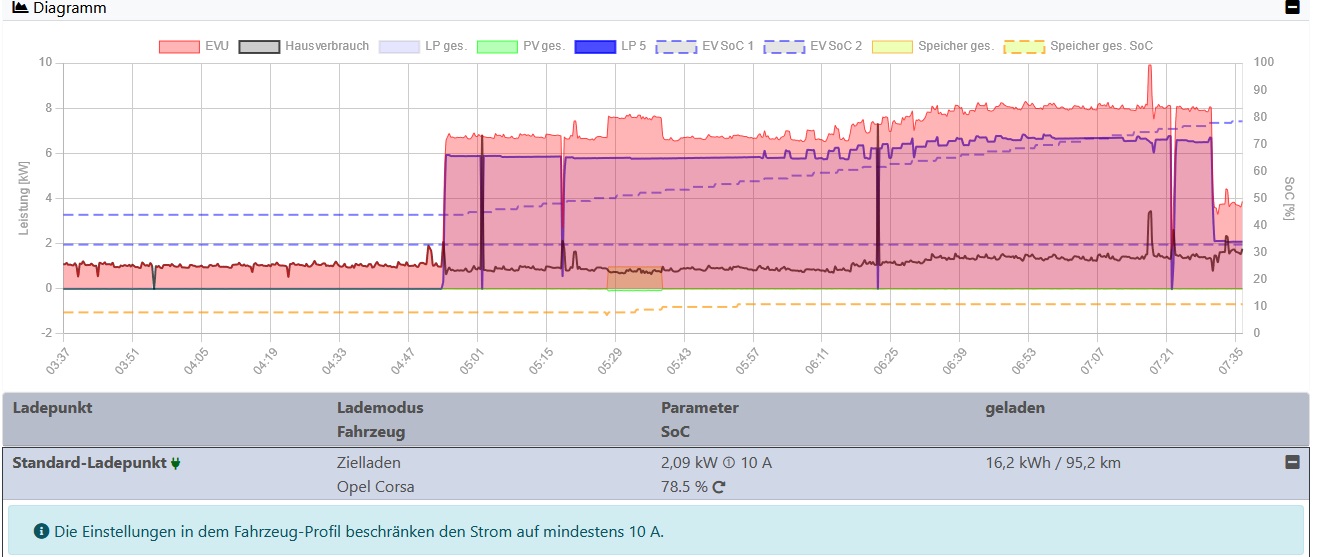
Task: Click the Leistung [kW] axis title
Action: pyautogui.click(x=23, y=198)
